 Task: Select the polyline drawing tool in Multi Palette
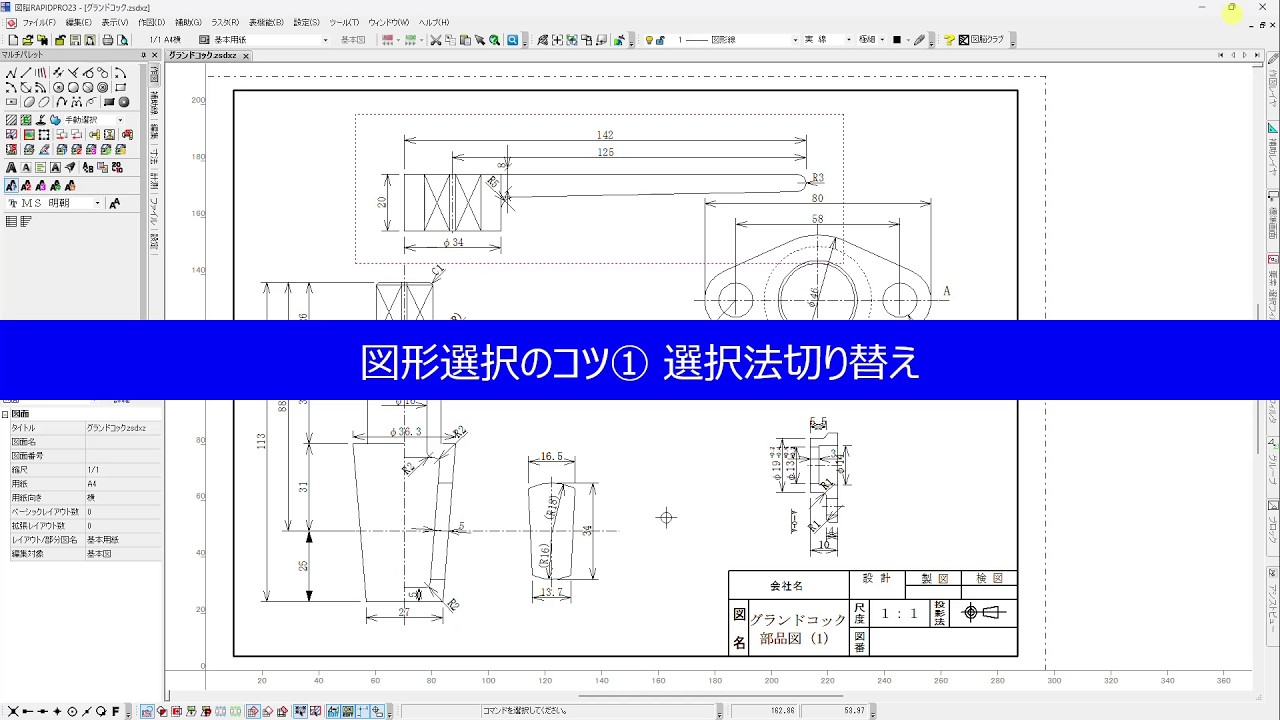pyautogui.click(x=11, y=73)
